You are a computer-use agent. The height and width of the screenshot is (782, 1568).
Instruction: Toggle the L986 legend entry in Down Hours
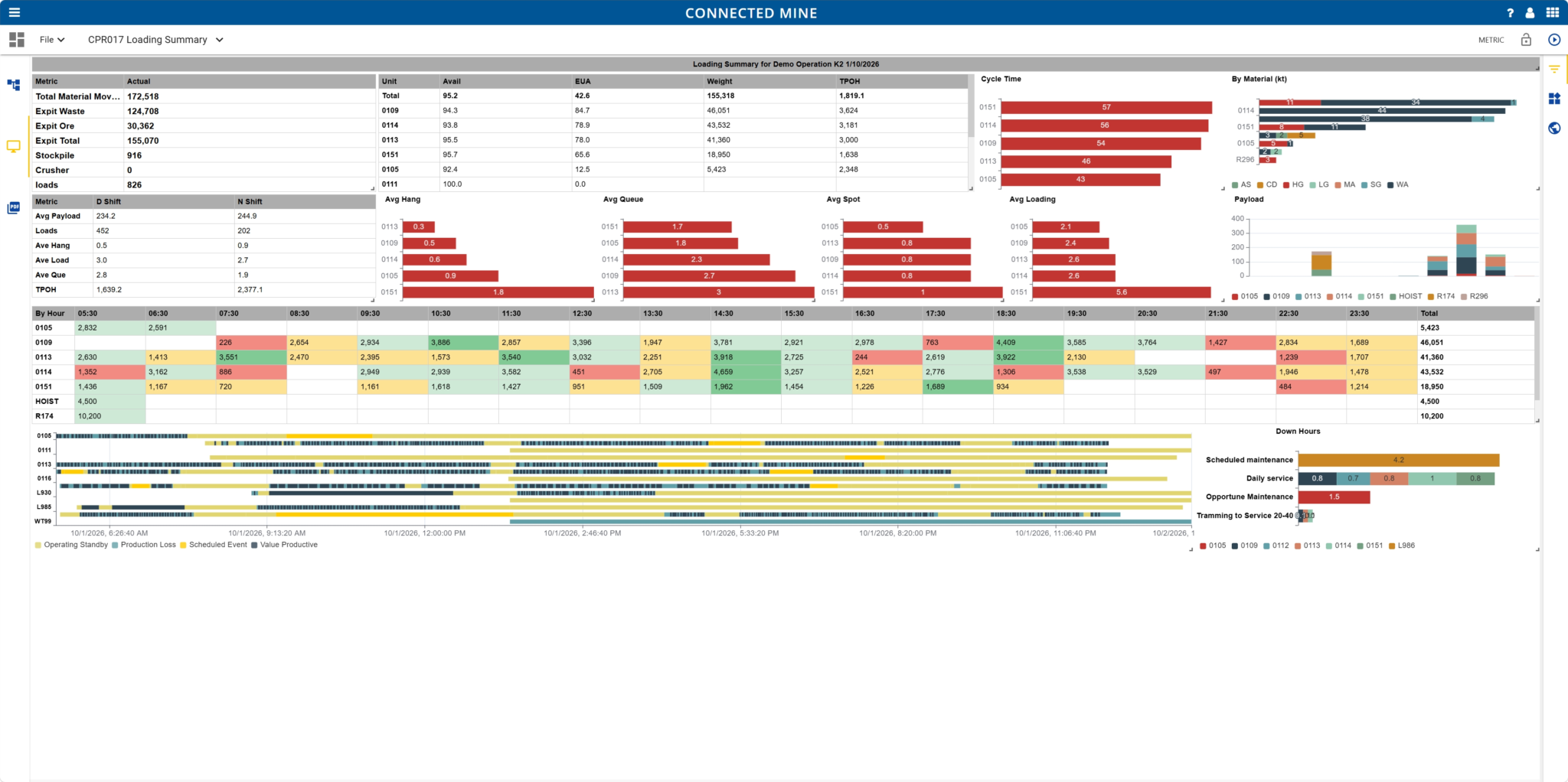coord(1402,546)
